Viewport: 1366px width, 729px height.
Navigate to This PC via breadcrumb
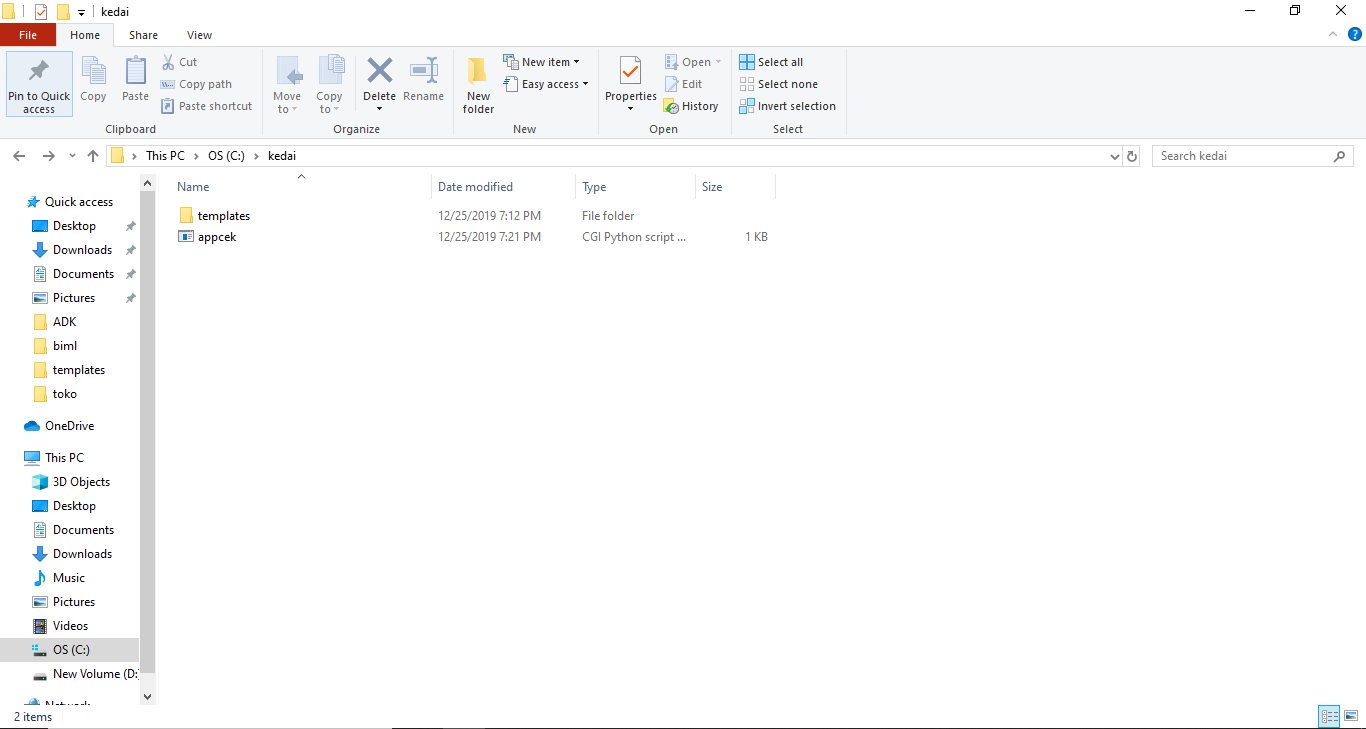pyautogui.click(x=165, y=155)
